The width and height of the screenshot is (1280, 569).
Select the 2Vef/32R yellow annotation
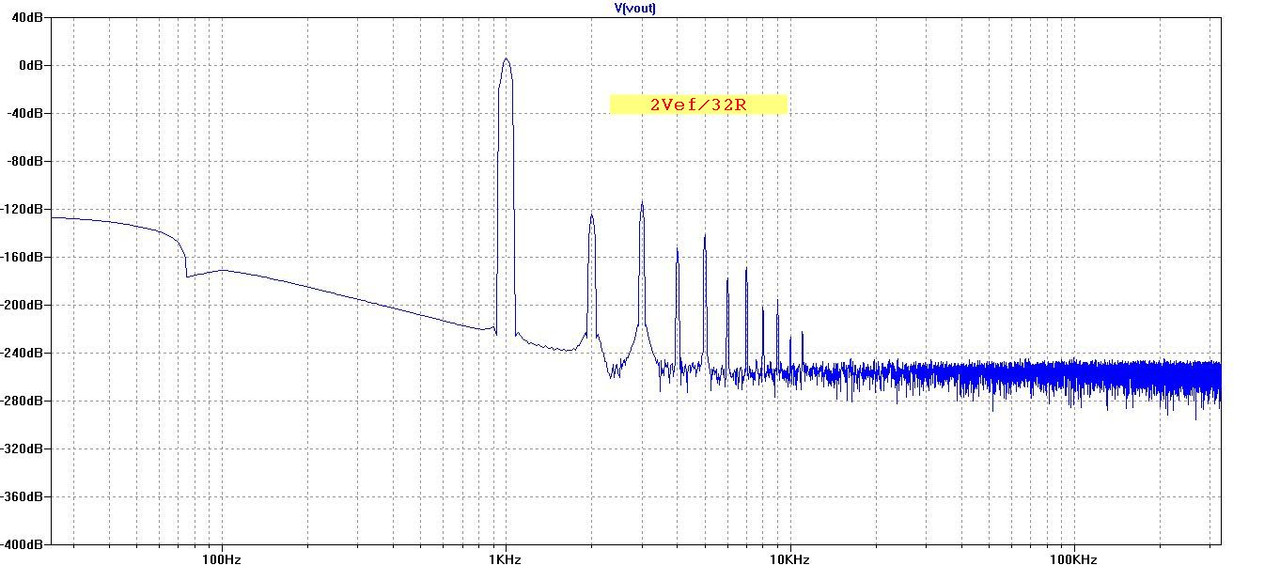click(699, 104)
